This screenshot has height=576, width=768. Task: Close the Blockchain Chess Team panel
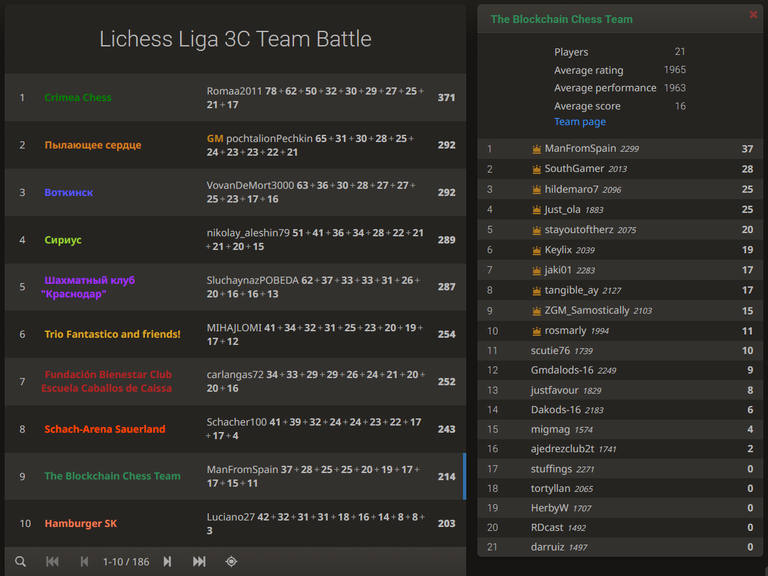[753, 15]
